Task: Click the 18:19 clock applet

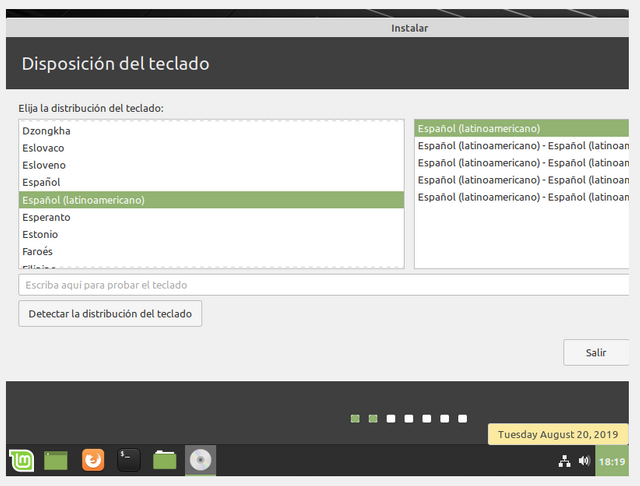Action: 612,461
